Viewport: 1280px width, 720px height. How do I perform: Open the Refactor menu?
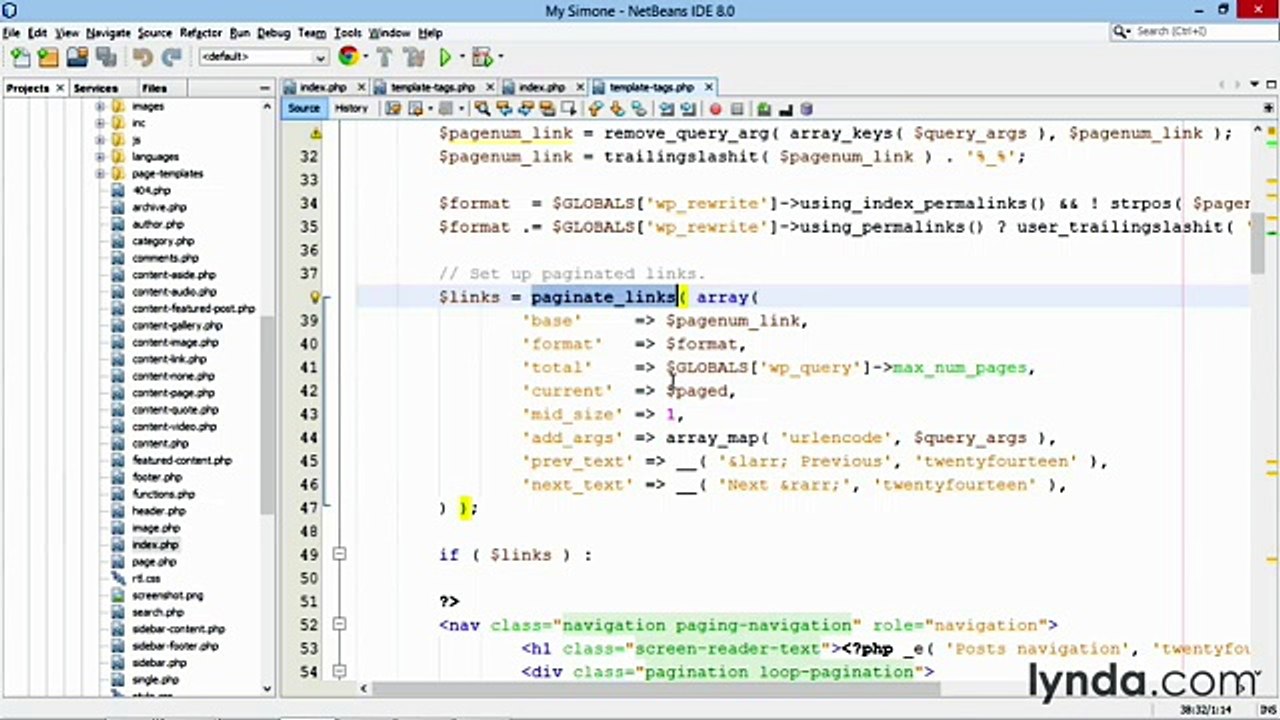pyautogui.click(x=201, y=33)
